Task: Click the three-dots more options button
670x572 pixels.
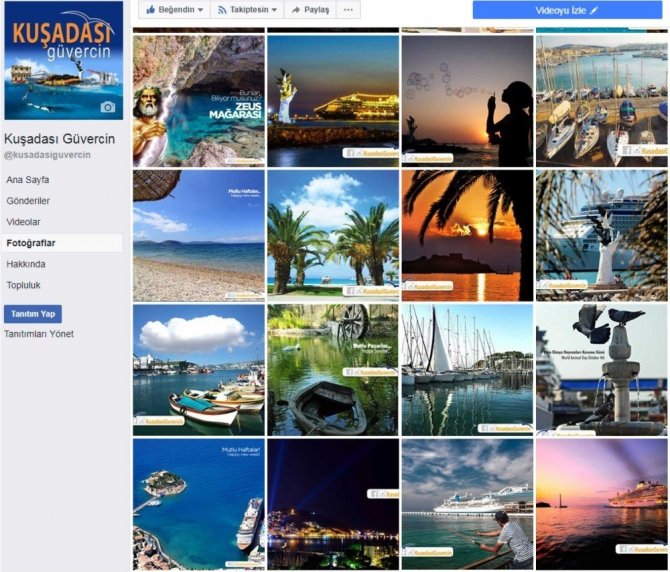Action: [348, 9]
